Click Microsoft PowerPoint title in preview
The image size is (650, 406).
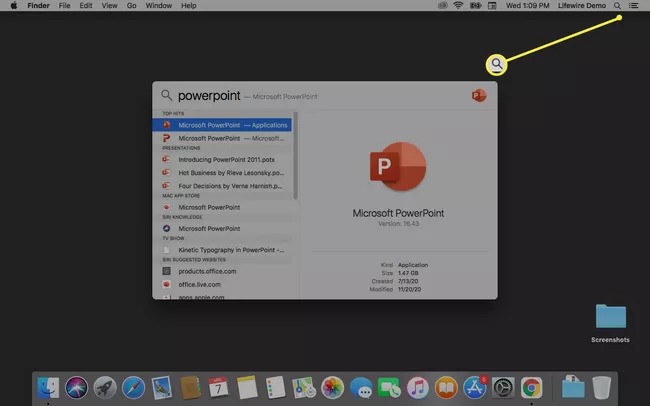(398, 213)
